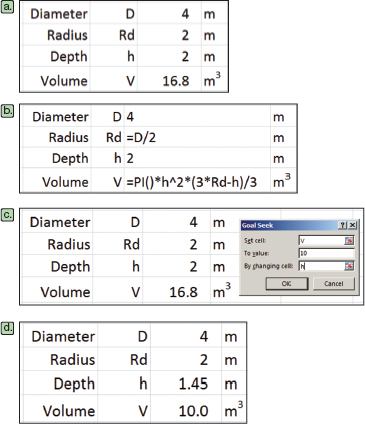Select the cell containing formula =D/2

(x=197, y=137)
